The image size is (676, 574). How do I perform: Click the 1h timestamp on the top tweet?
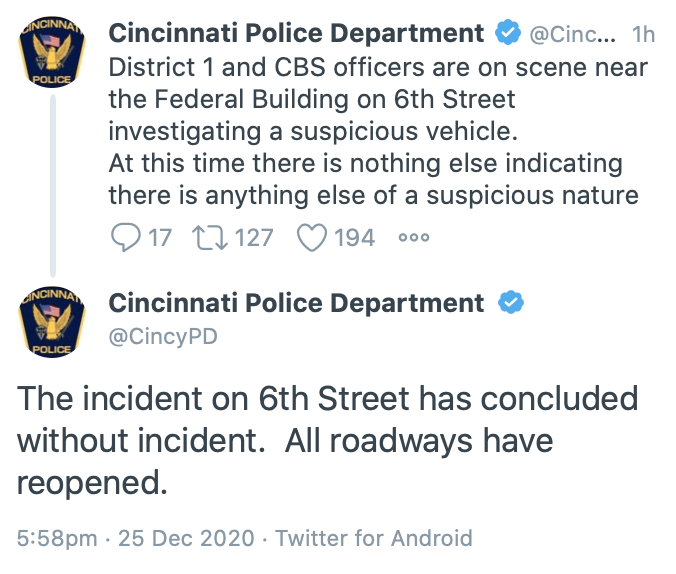click(643, 34)
